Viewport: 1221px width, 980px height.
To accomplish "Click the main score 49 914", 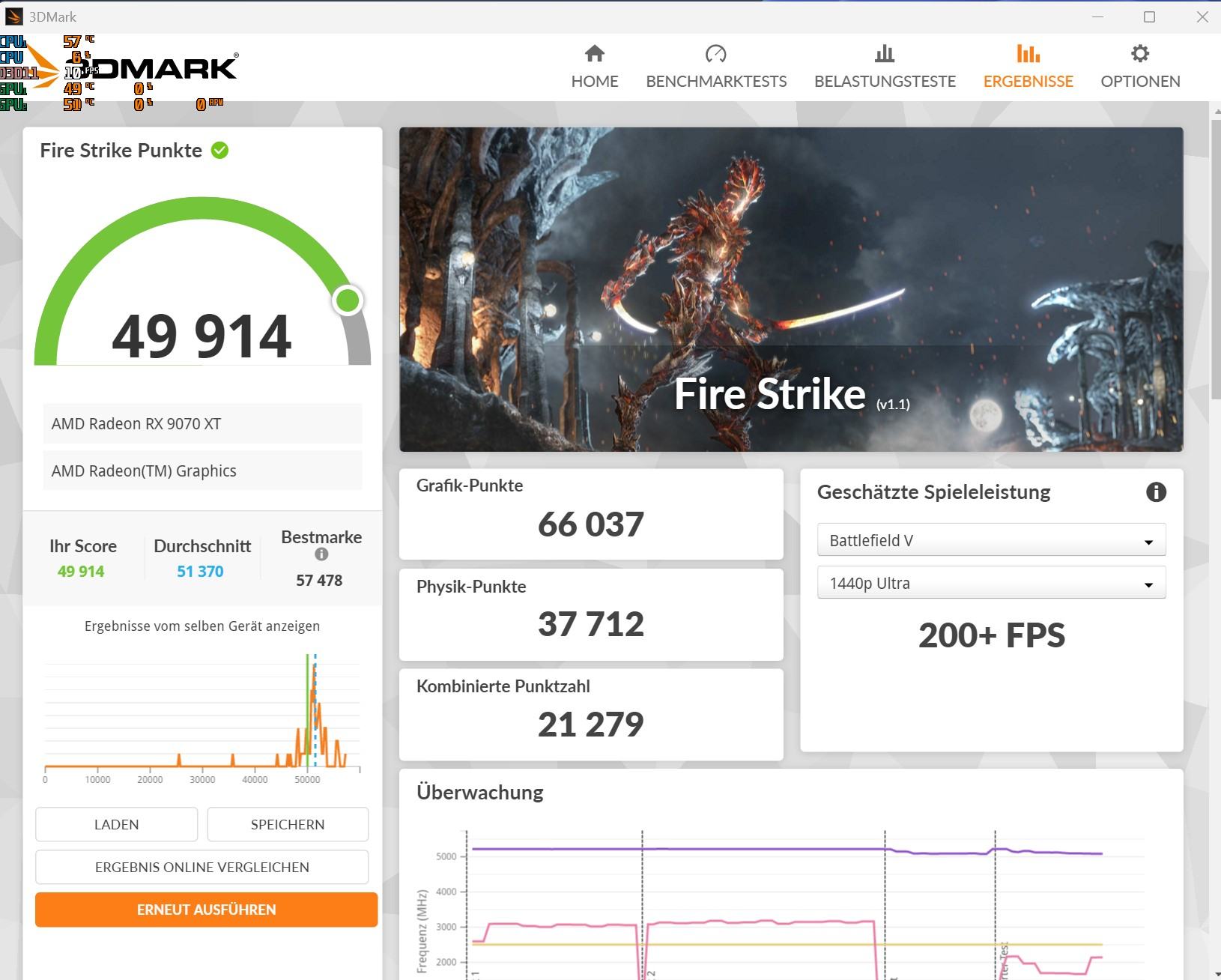I will click(x=202, y=336).
